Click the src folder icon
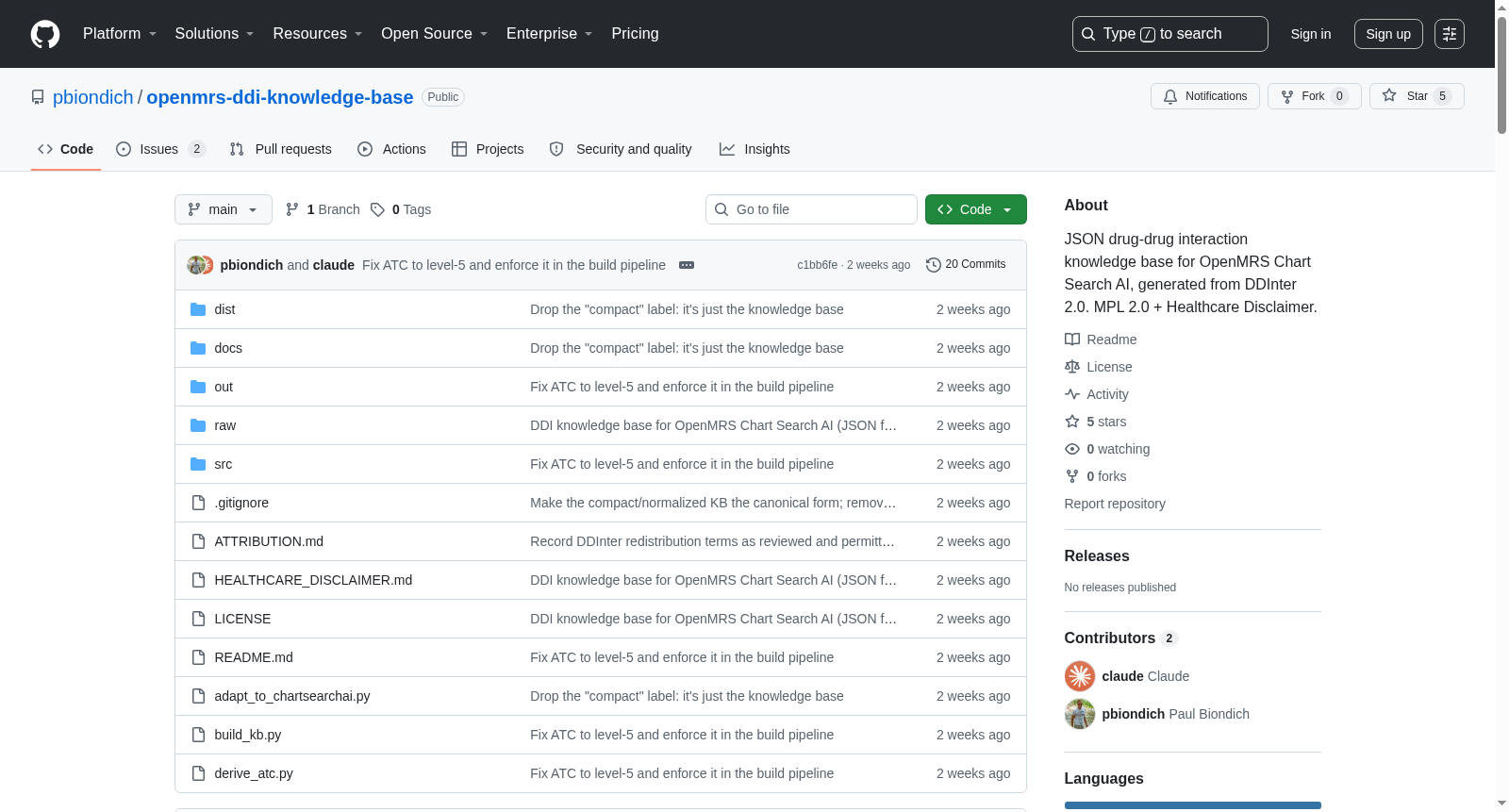The width and height of the screenshot is (1509, 812). point(198,464)
